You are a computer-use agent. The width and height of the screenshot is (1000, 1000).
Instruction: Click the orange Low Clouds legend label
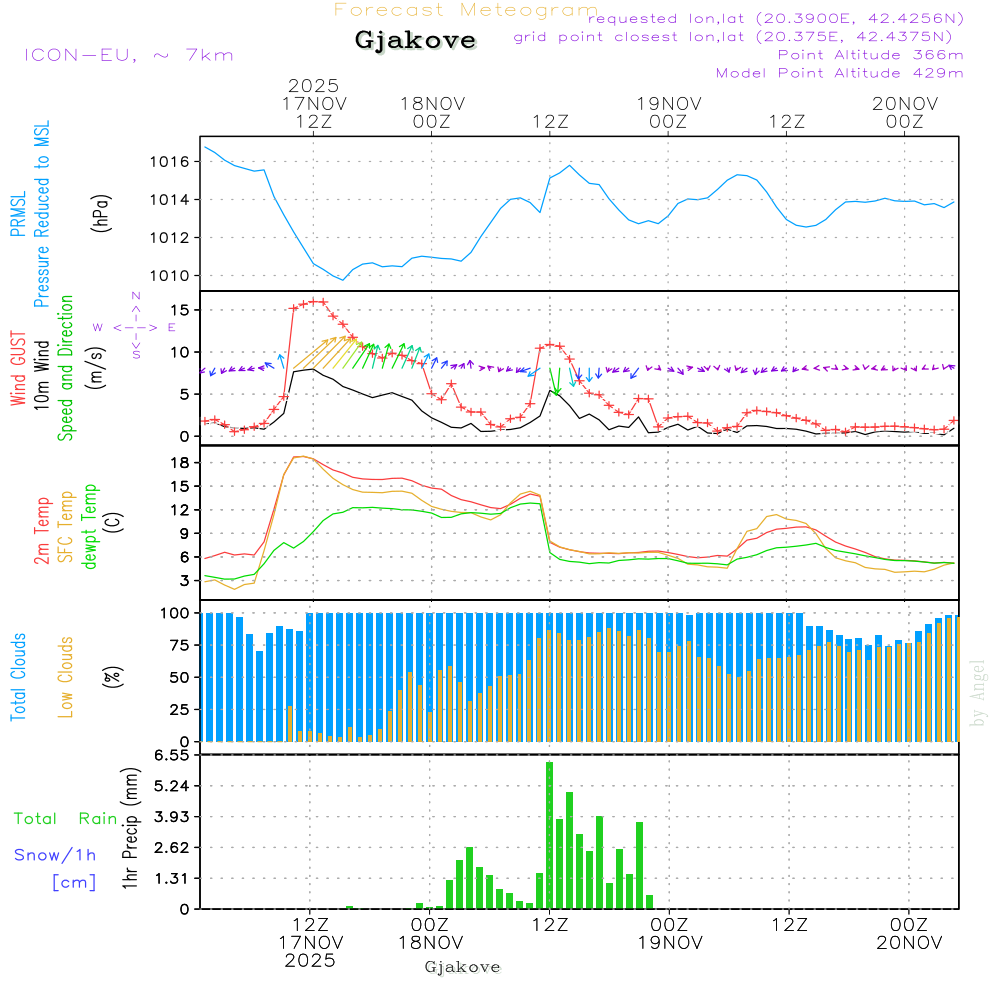pyautogui.click(x=66, y=675)
